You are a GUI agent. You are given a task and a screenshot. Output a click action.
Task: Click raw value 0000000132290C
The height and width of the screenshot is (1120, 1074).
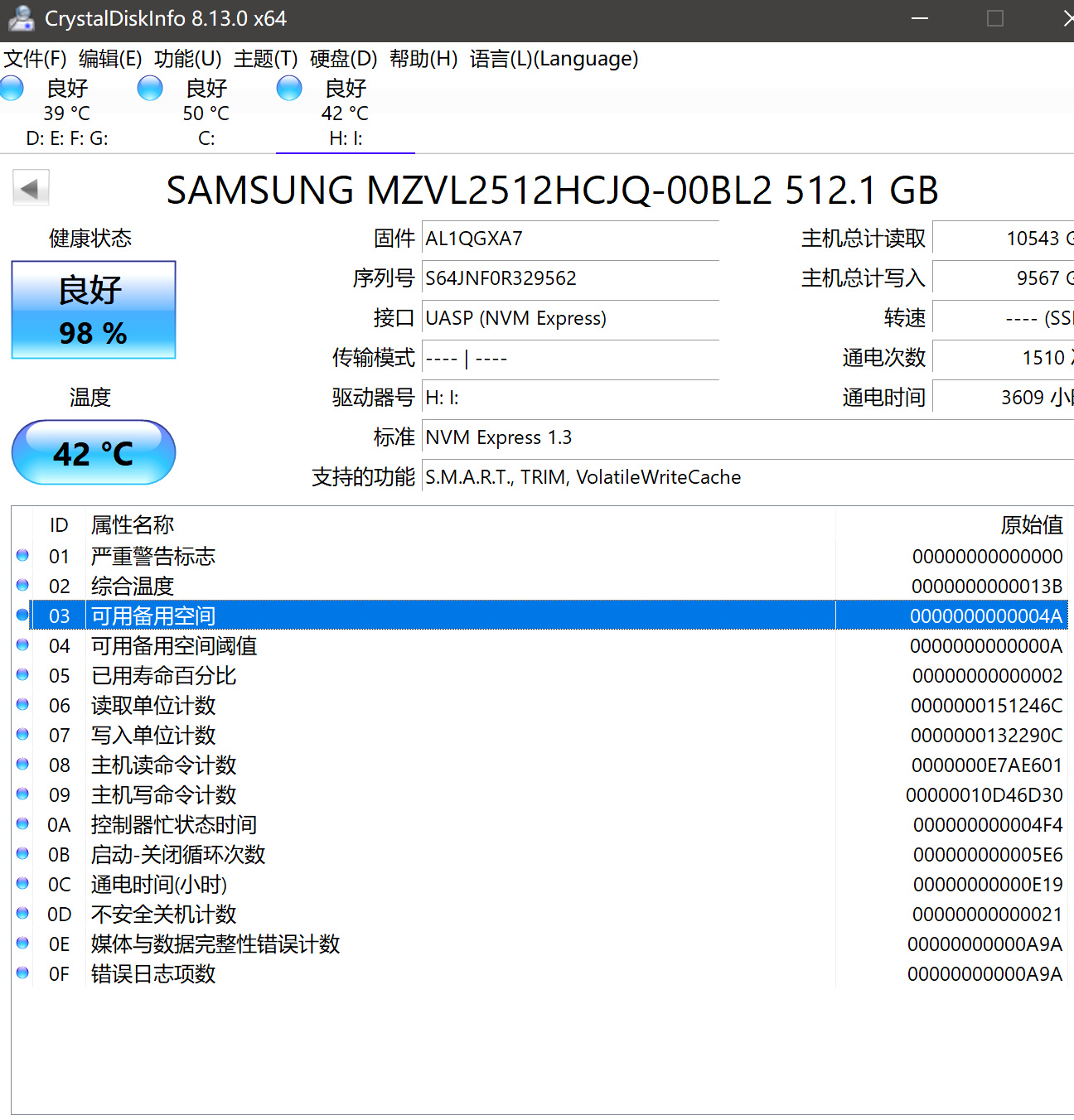click(986, 735)
